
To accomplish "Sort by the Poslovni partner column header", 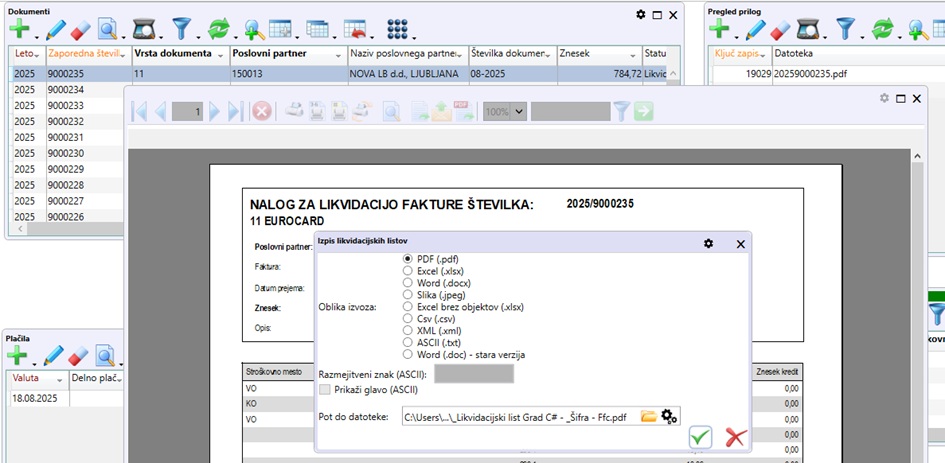I will 270,53.
